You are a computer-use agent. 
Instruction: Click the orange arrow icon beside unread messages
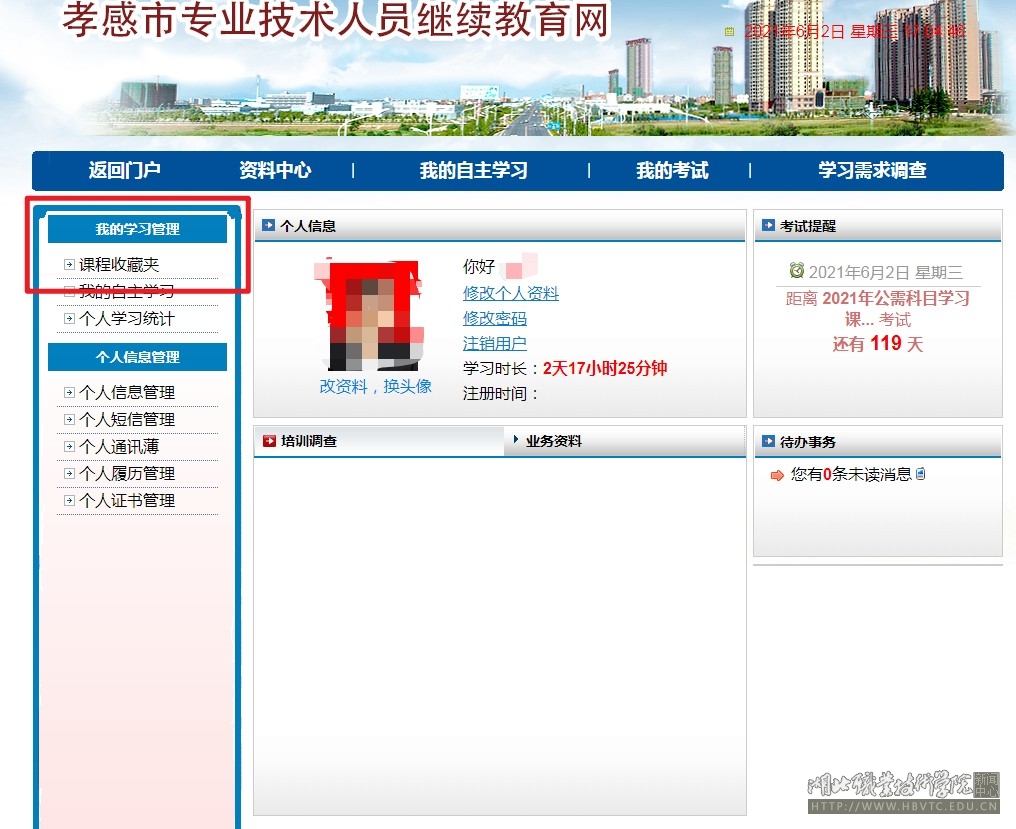point(777,475)
